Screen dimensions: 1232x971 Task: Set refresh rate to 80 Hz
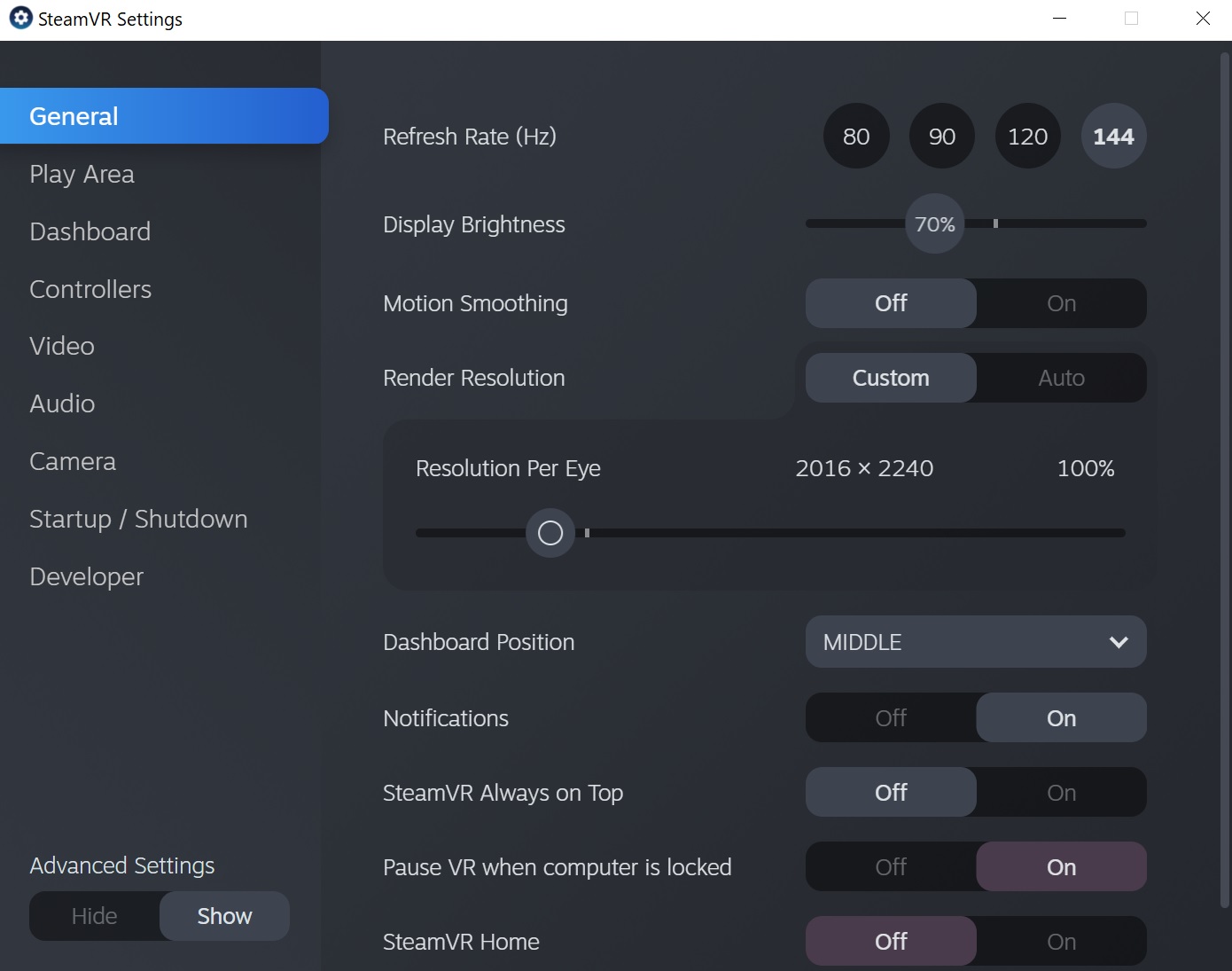pos(856,136)
